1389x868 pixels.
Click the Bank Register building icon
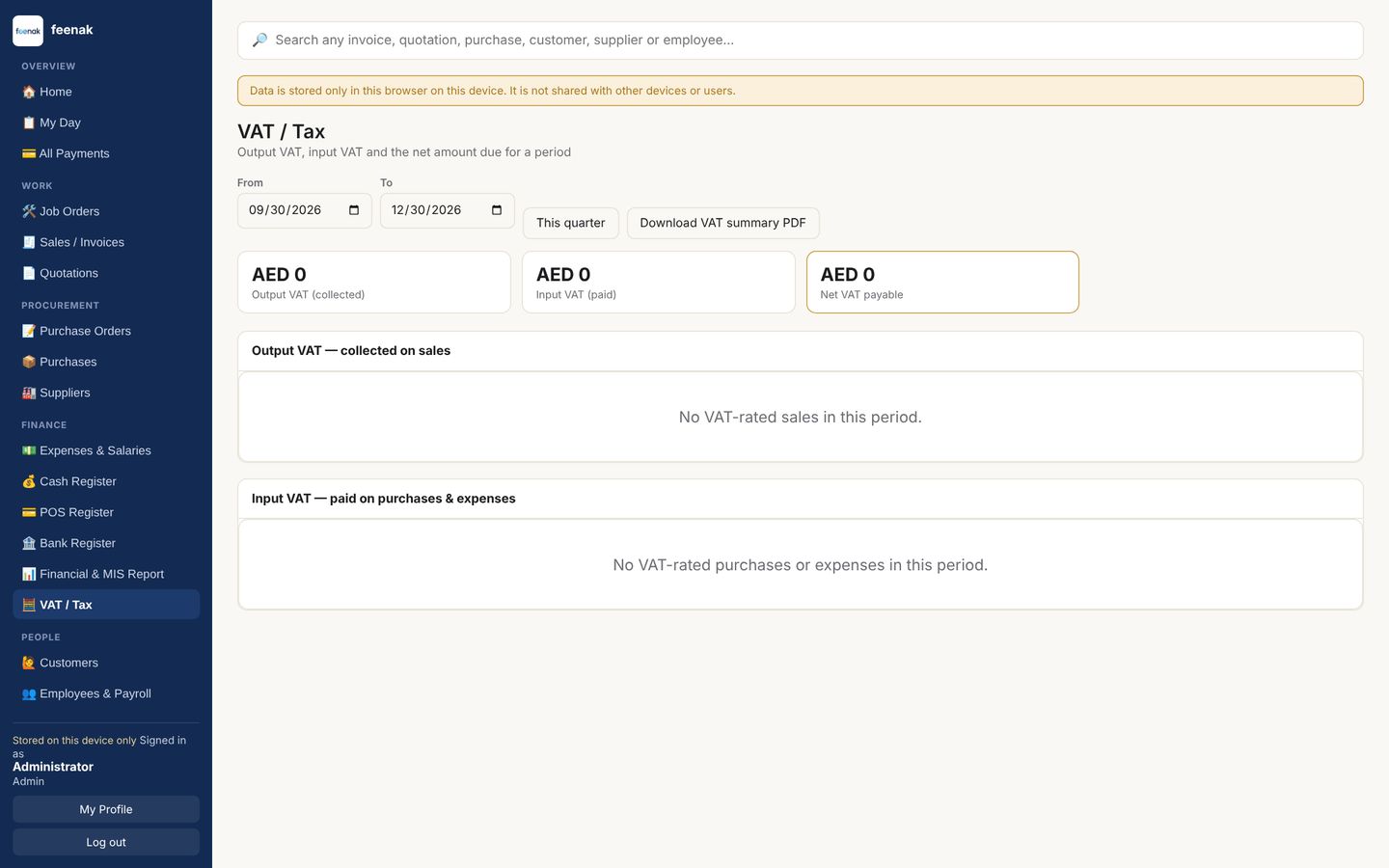tap(29, 543)
